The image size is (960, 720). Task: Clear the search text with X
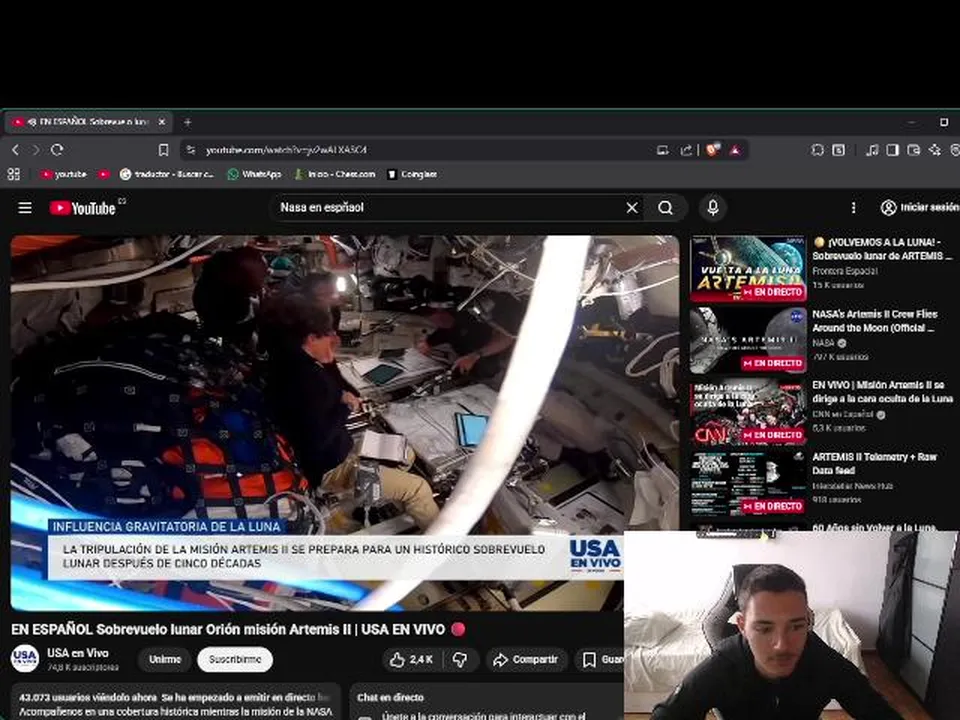(632, 208)
